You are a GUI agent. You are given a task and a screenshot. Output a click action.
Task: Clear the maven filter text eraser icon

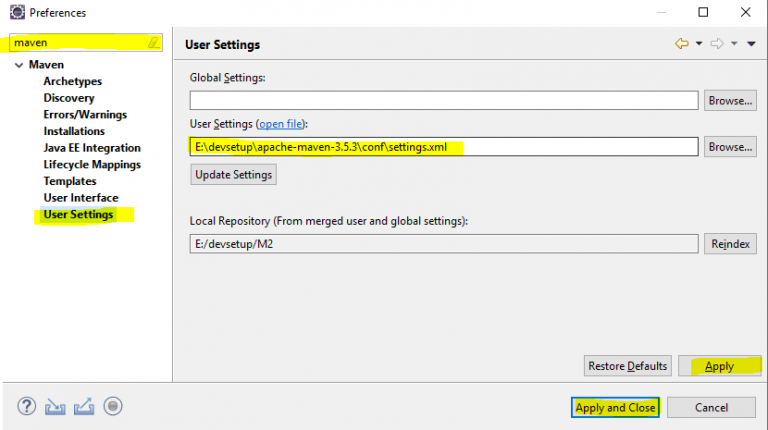[x=154, y=43]
